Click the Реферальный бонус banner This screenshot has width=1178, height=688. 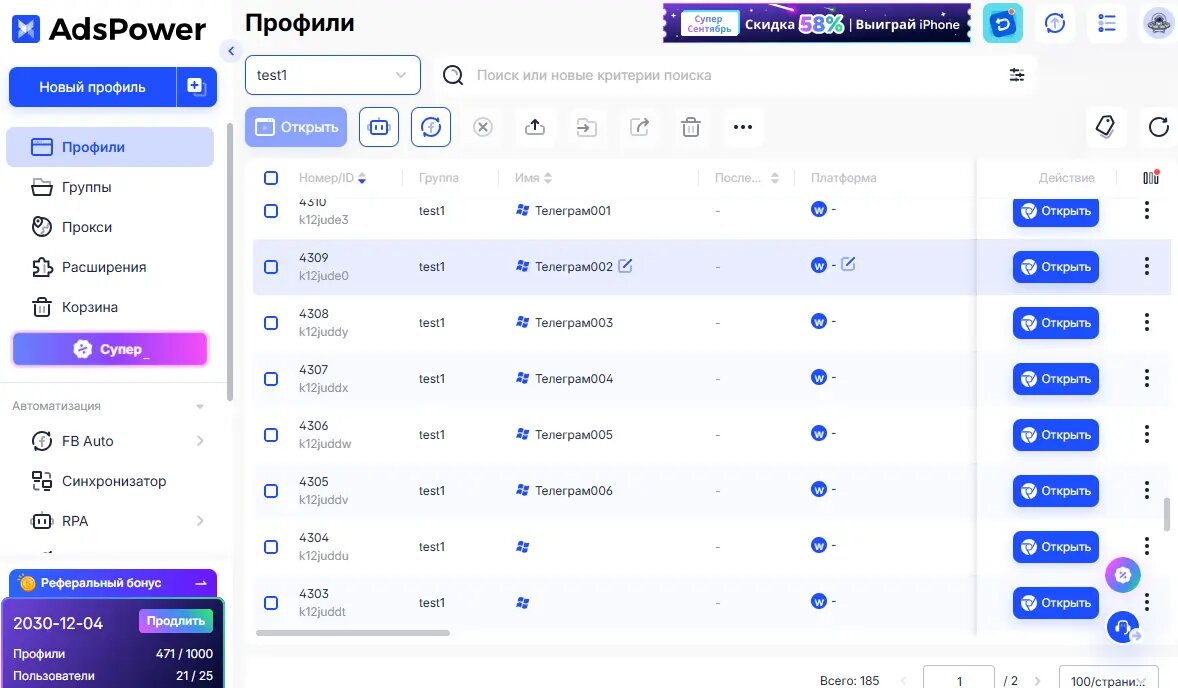click(113, 583)
